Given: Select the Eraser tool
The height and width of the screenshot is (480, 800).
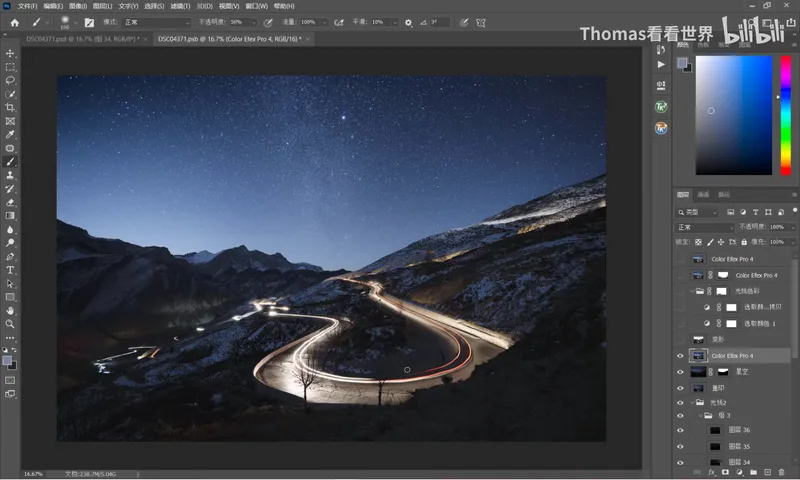Looking at the screenshot, I should pos(10,203).
